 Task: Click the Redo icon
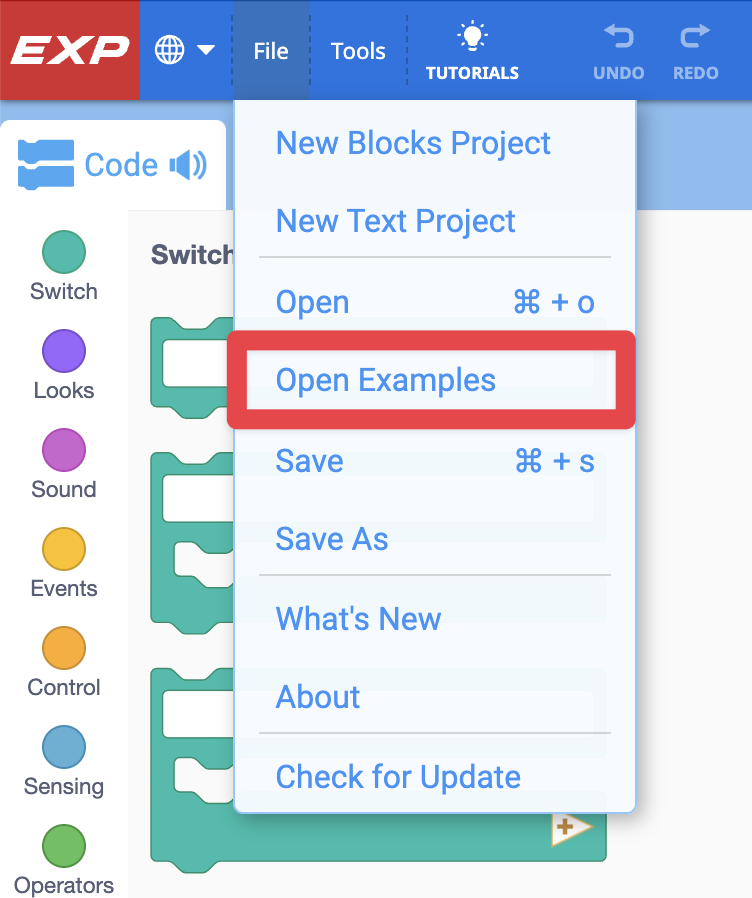pos(694,48)
